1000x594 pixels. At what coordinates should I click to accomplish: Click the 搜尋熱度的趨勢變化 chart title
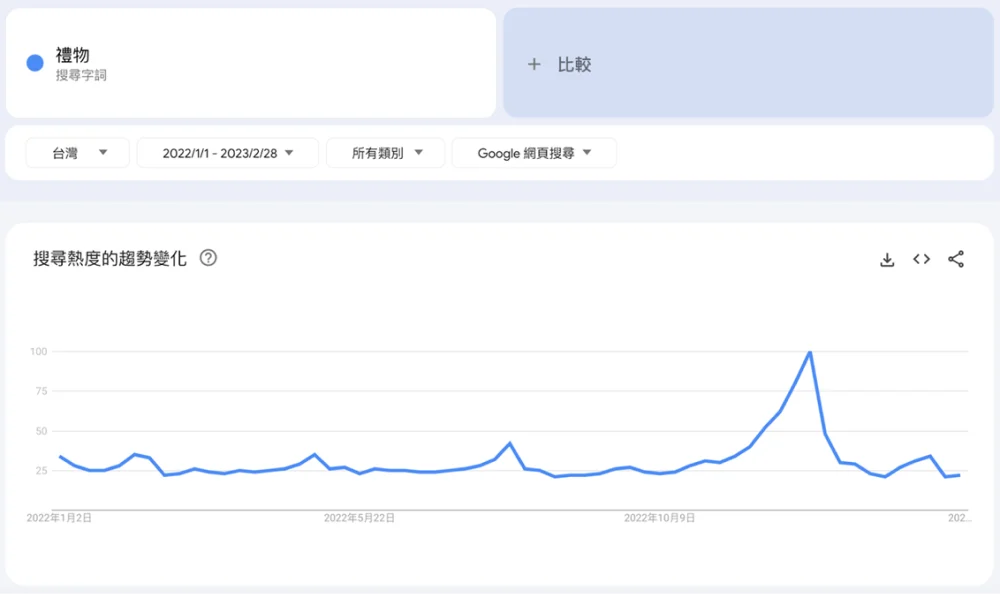click(110, 258)
